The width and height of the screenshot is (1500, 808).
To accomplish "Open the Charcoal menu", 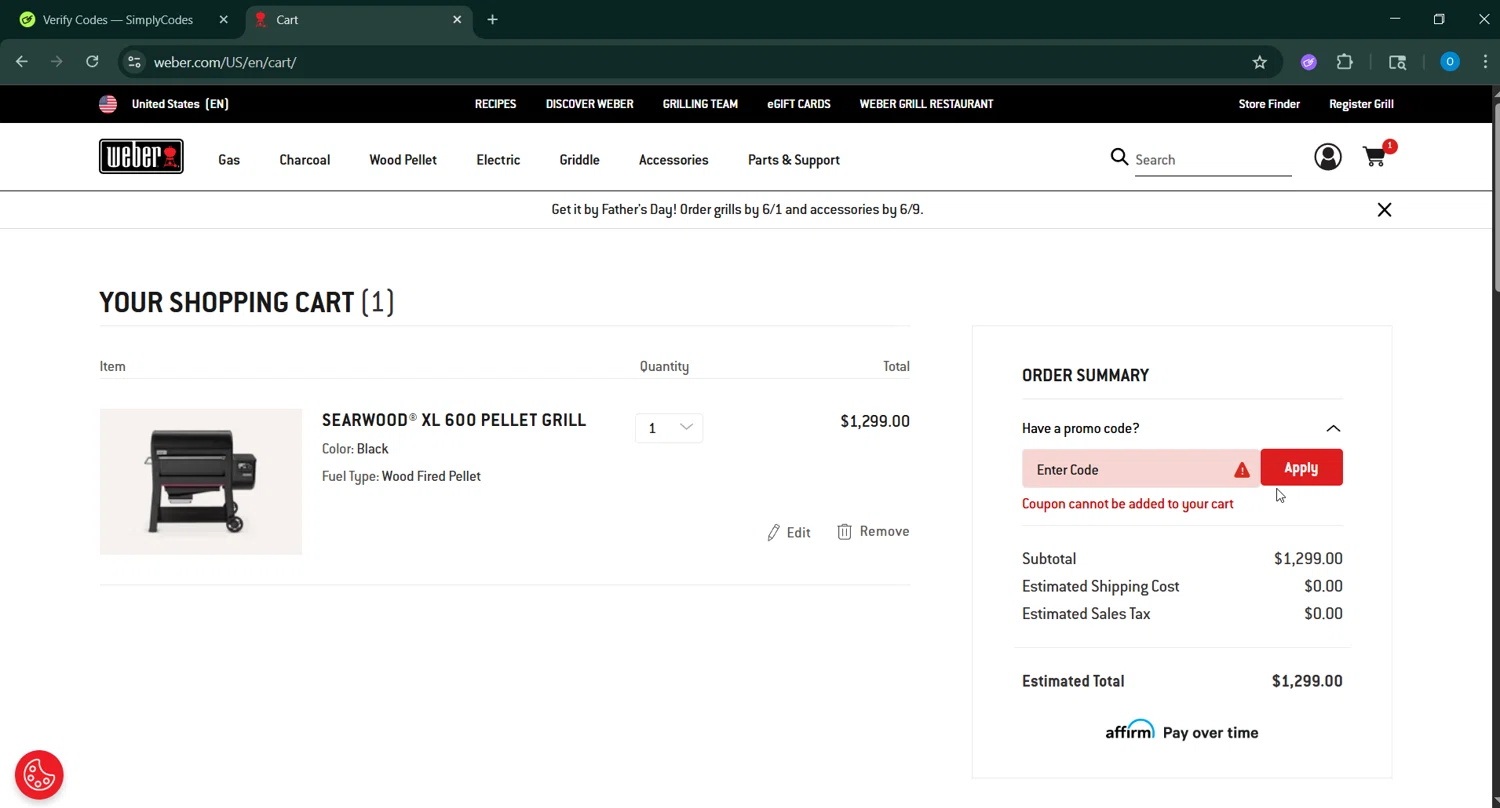I will (x=305, y=160).
